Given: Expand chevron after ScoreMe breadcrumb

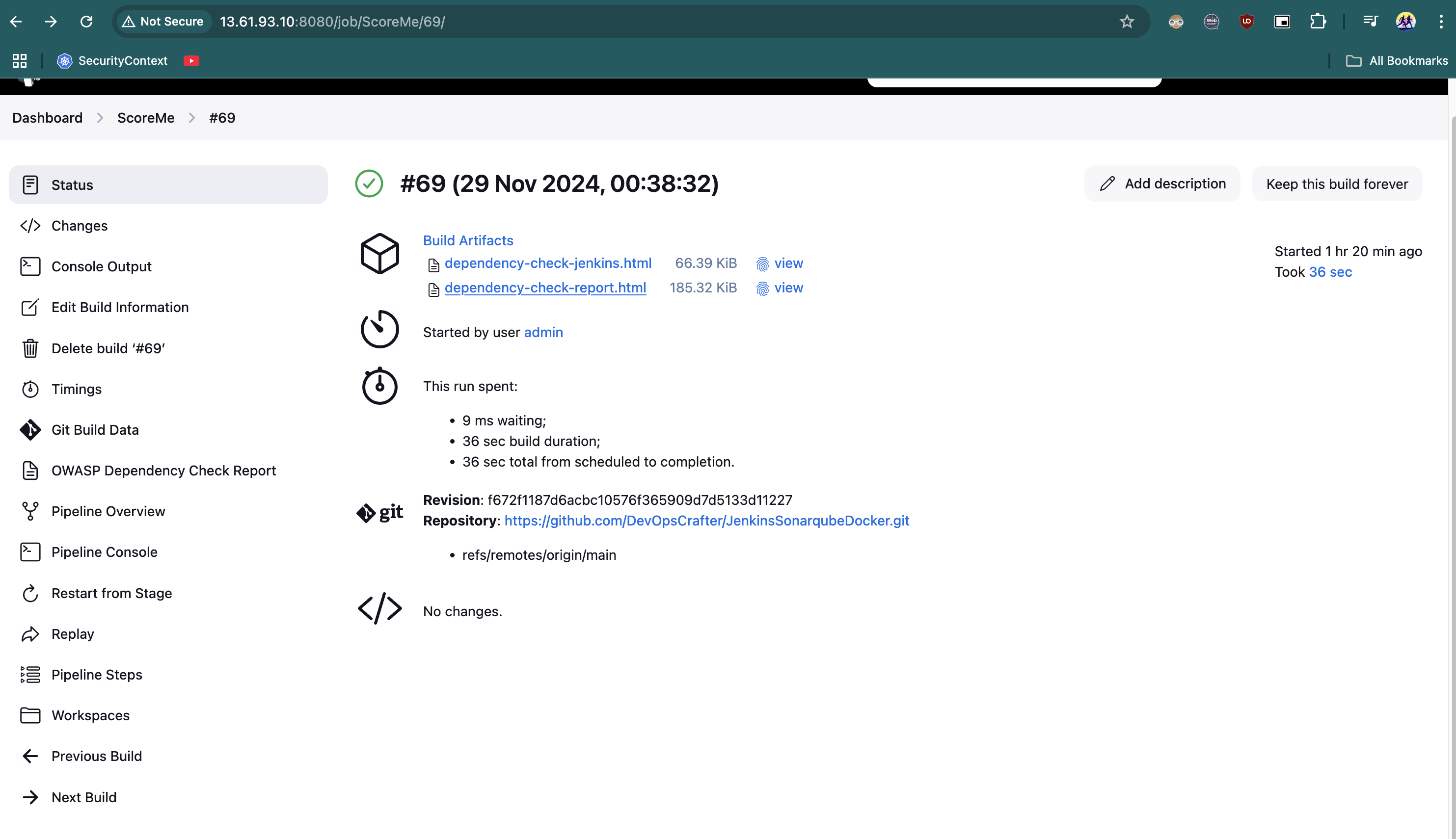Looking at the screenshot, I should (192, 118).
